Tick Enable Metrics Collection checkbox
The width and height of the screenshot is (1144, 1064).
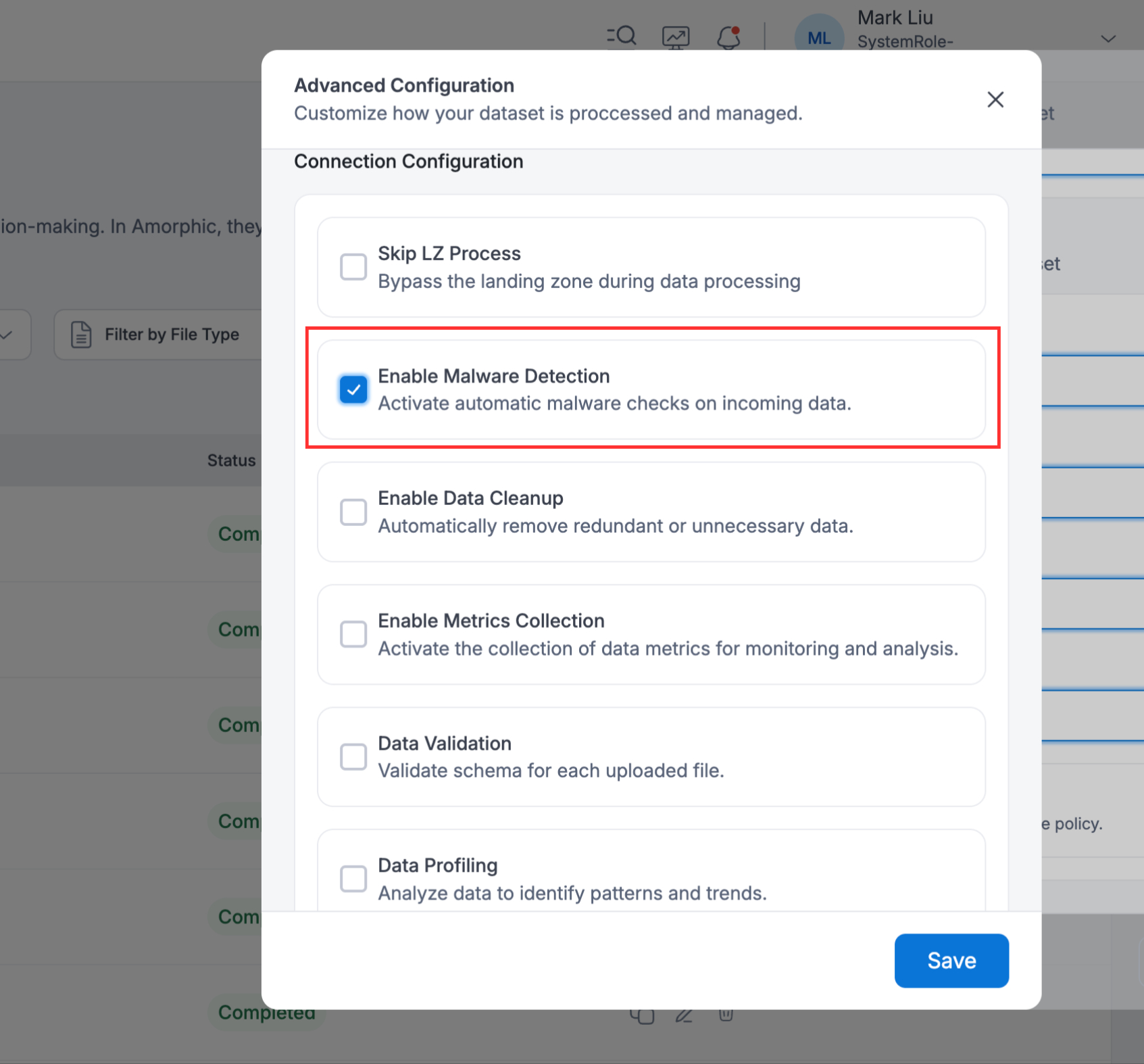tap(353, 634)
